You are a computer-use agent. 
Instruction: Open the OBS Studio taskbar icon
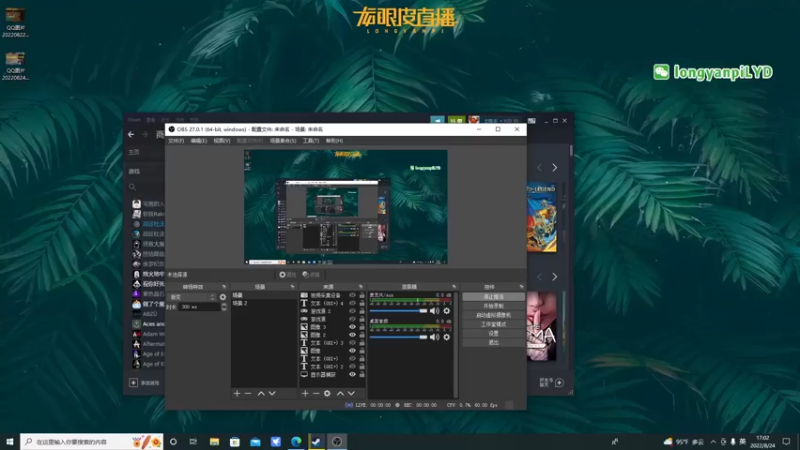click(337, 441)
